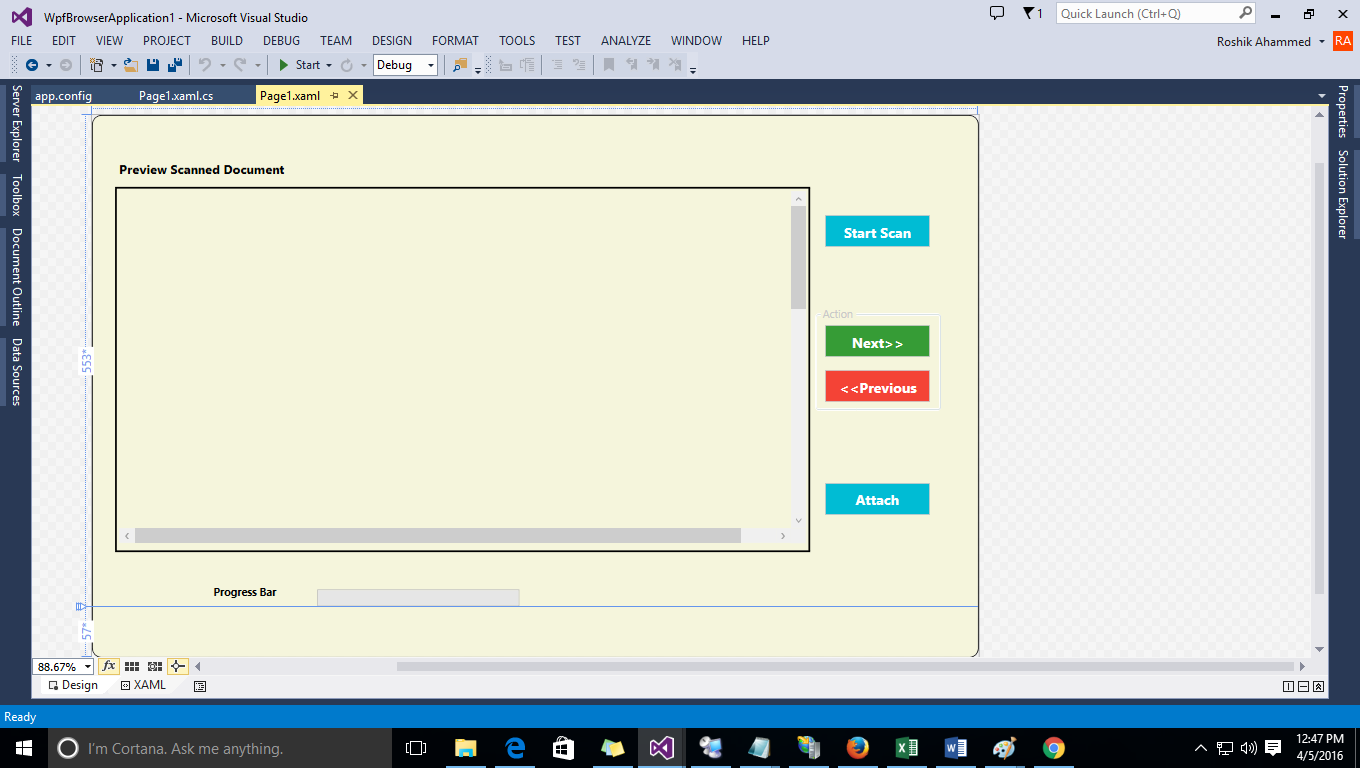Click the Save icon on the toolbar
This screenshot has width=1360, height=768.
tap(153, 65)
